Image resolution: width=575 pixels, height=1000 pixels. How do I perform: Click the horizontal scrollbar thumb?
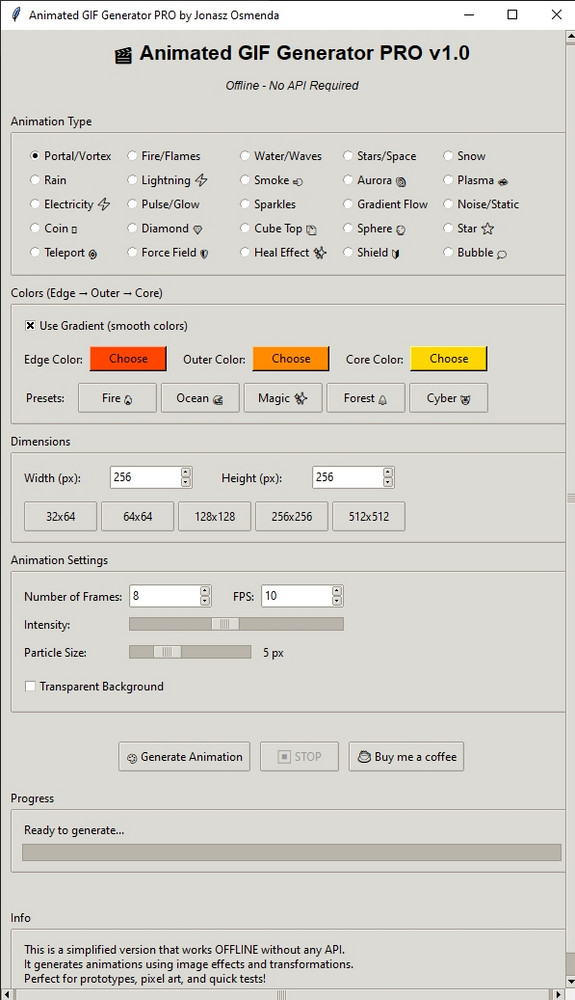[280, 994]
